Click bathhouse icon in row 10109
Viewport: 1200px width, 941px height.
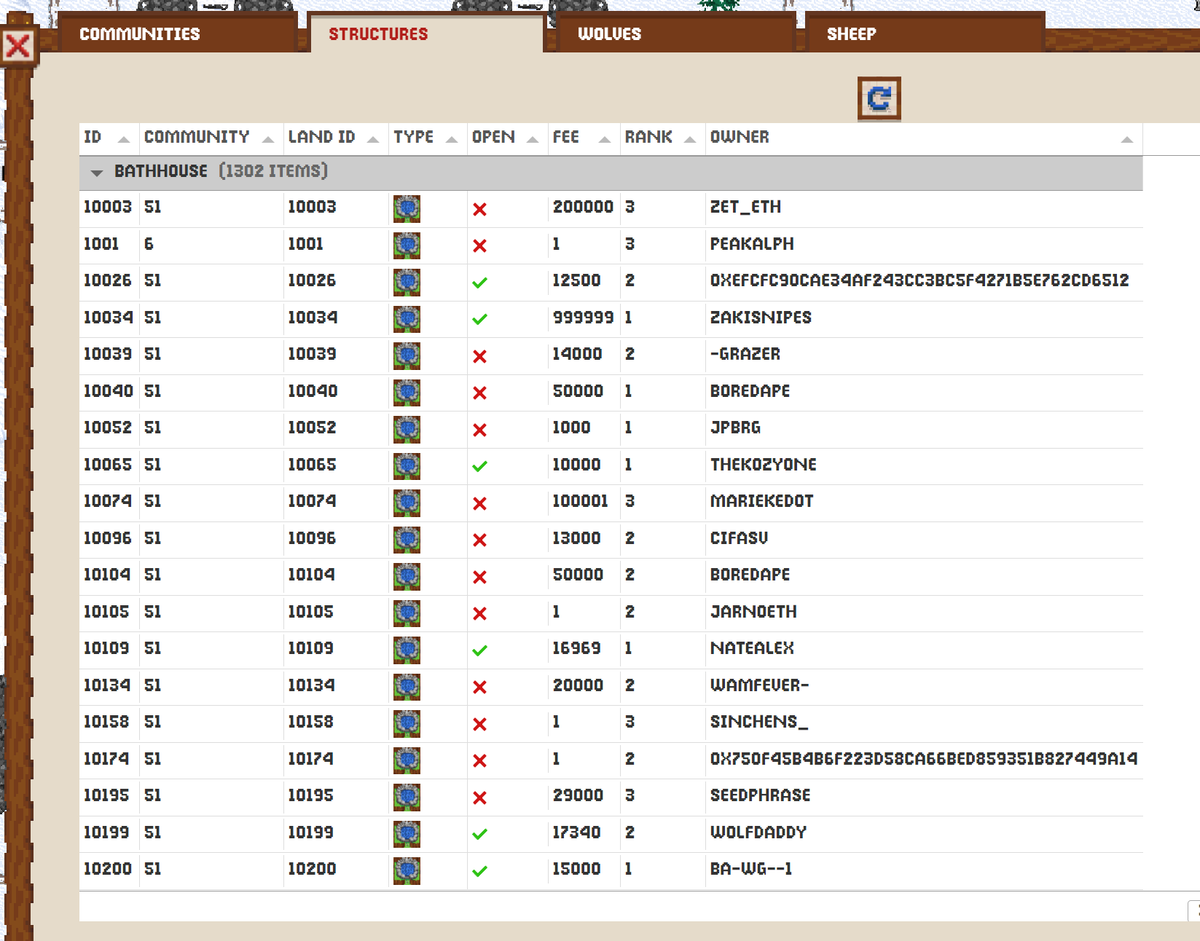pos(406,650)
